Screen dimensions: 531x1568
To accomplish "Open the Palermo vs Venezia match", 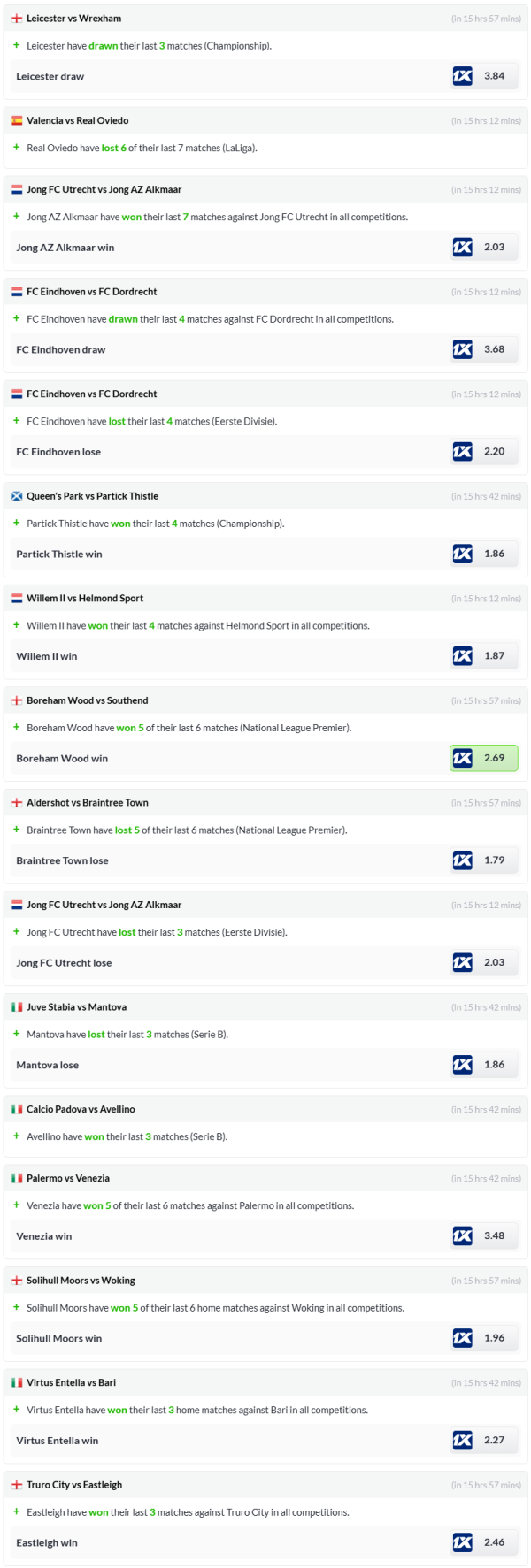I will tap(68, 1178).
